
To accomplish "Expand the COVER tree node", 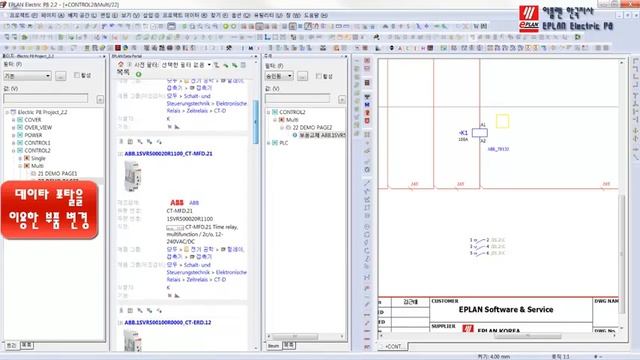I will point(13,120).
